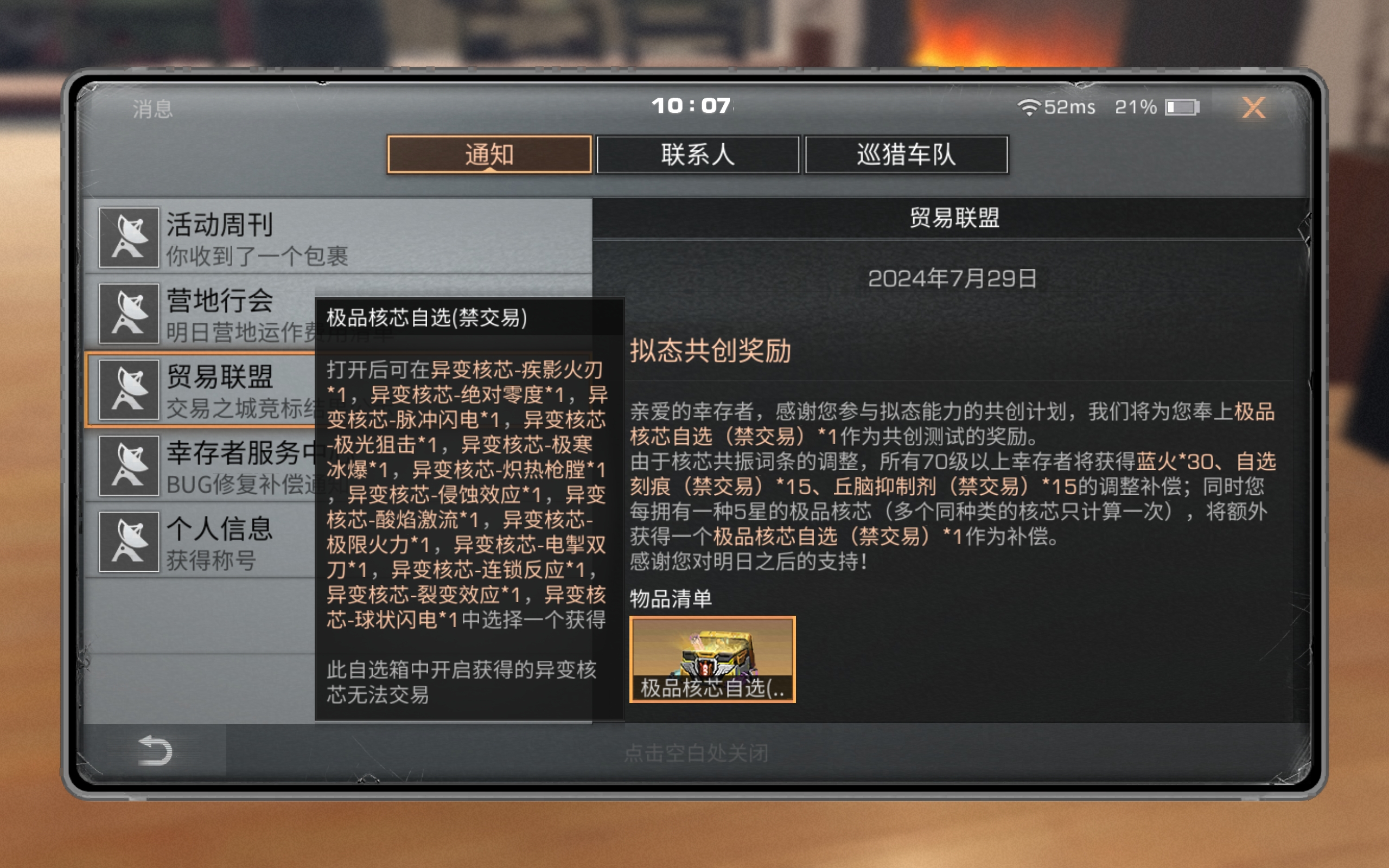The height and width of the screenshot is (868, 1389).
Task: Select the 极品核芯自选 reward chest thumbnail
Action: point(712,659)
